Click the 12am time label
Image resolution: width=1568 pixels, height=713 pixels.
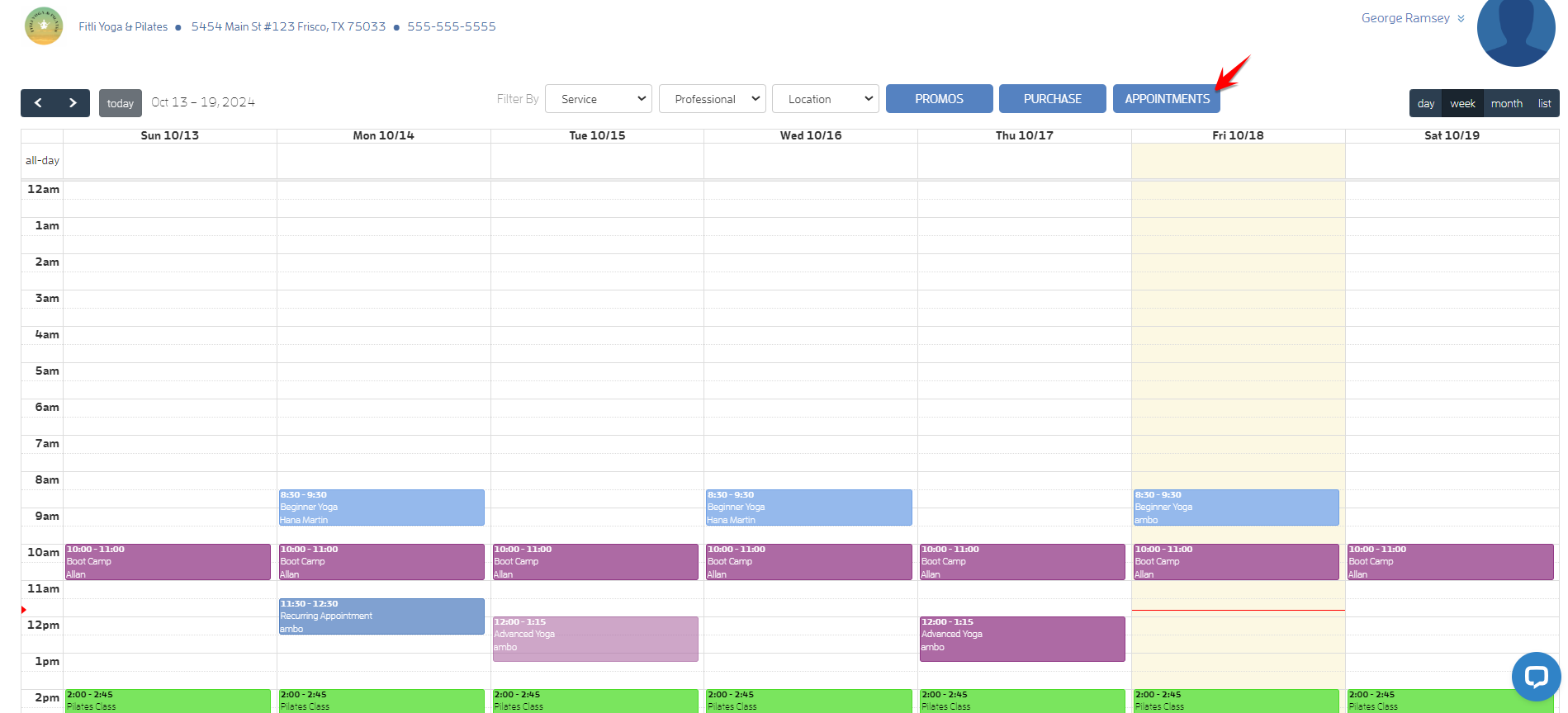(43, 189)
